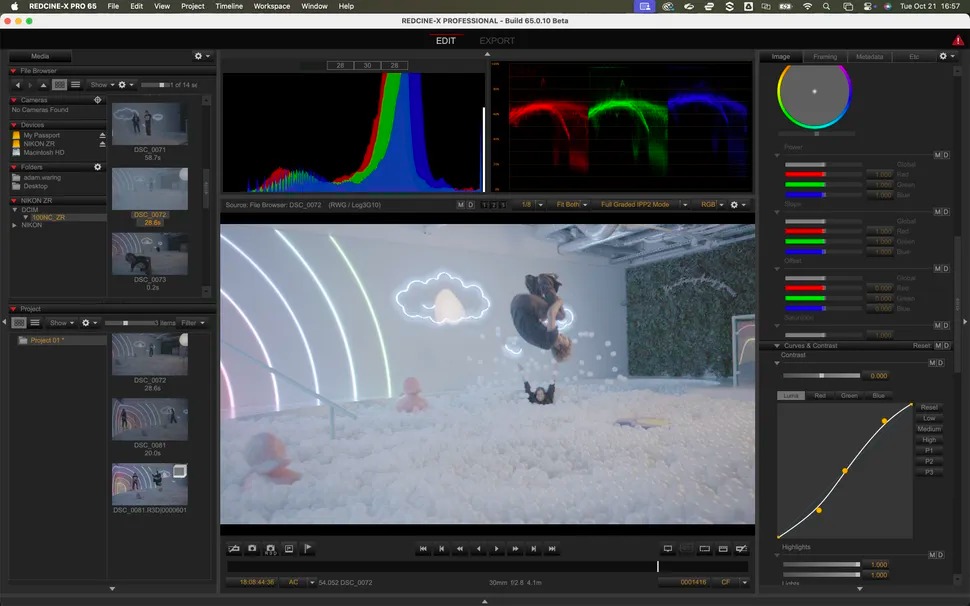This screenshot has width=970, height=606.
Task: Switch file browser to list view
Action: click(74, 85)
